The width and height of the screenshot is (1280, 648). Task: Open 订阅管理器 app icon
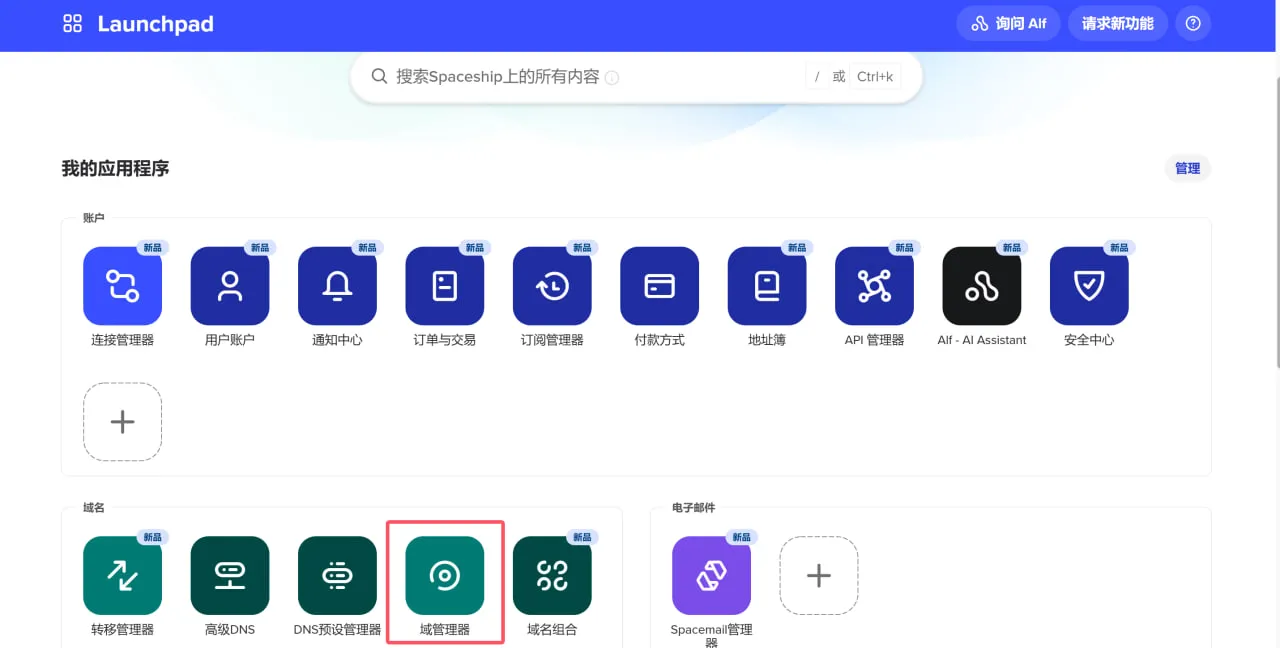552,286
